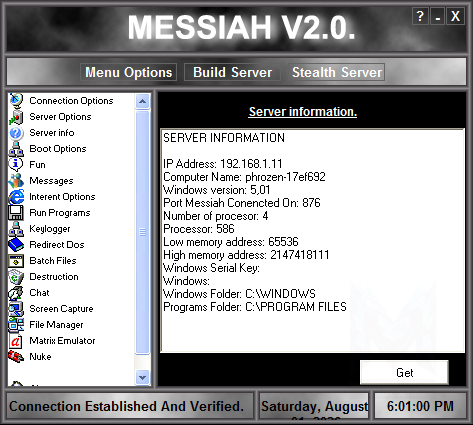Click the Messages messenger icon

pos(16,181)
